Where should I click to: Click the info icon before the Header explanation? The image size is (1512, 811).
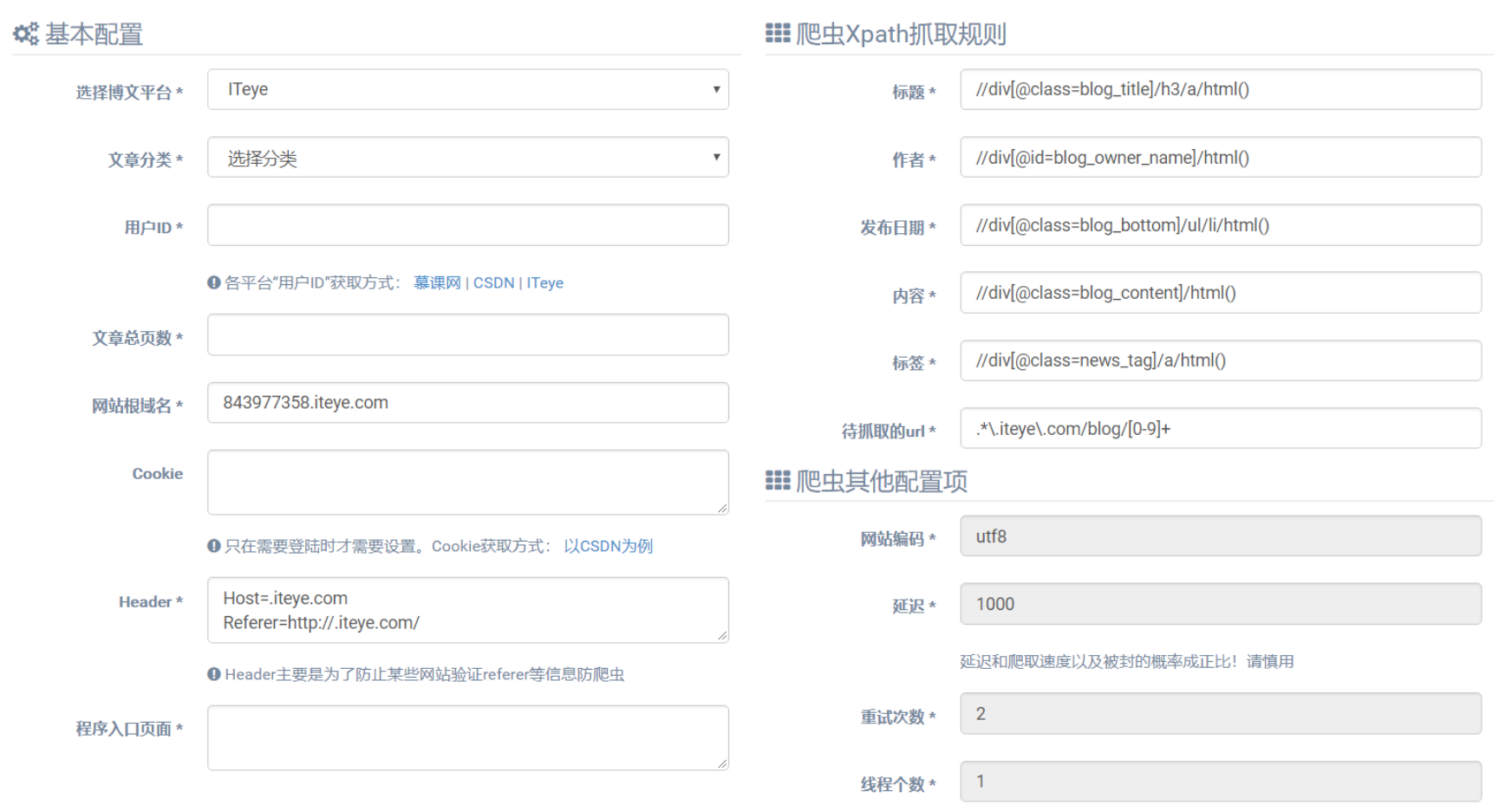213,674
